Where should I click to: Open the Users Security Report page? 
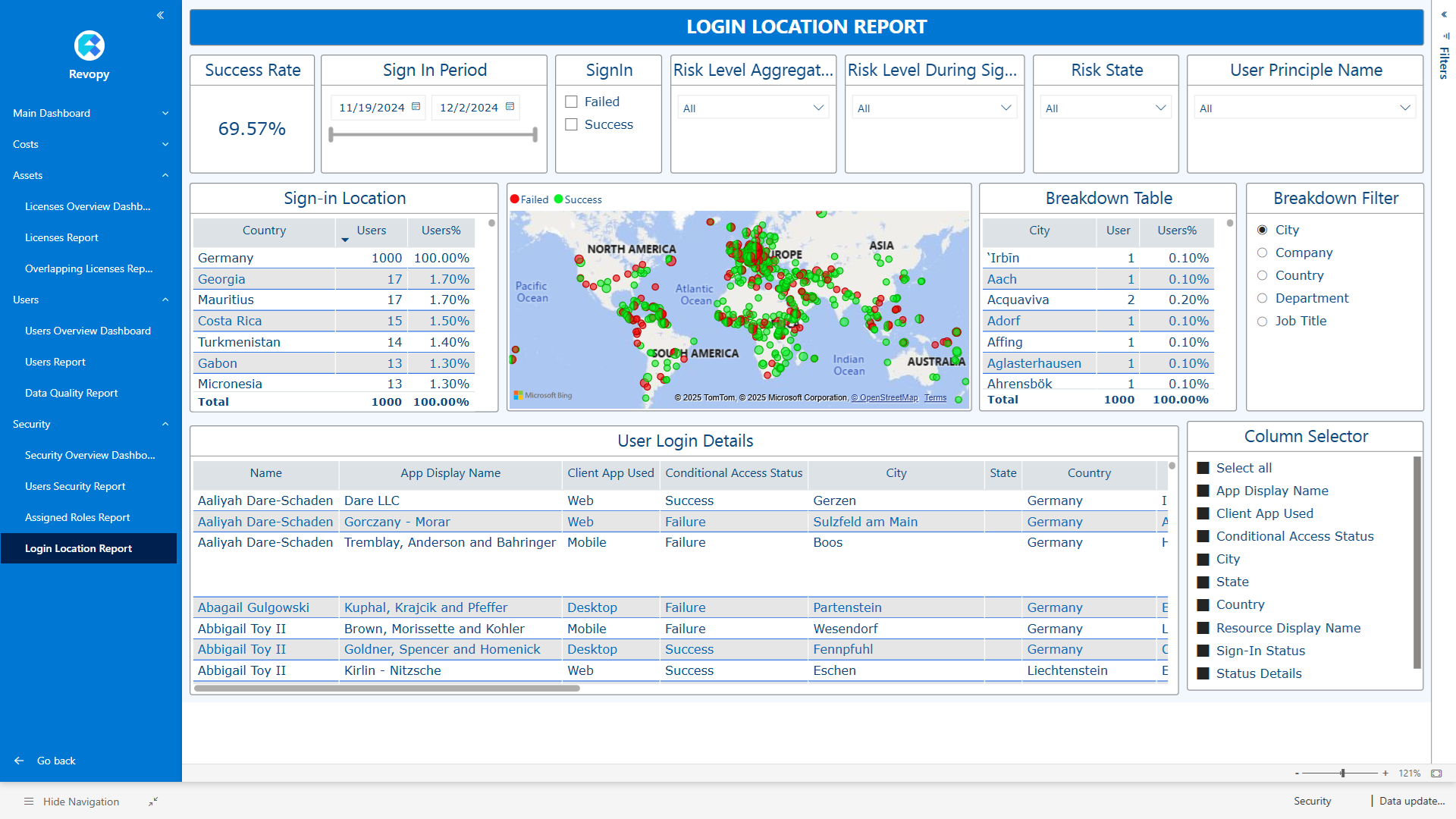point(75,486)
